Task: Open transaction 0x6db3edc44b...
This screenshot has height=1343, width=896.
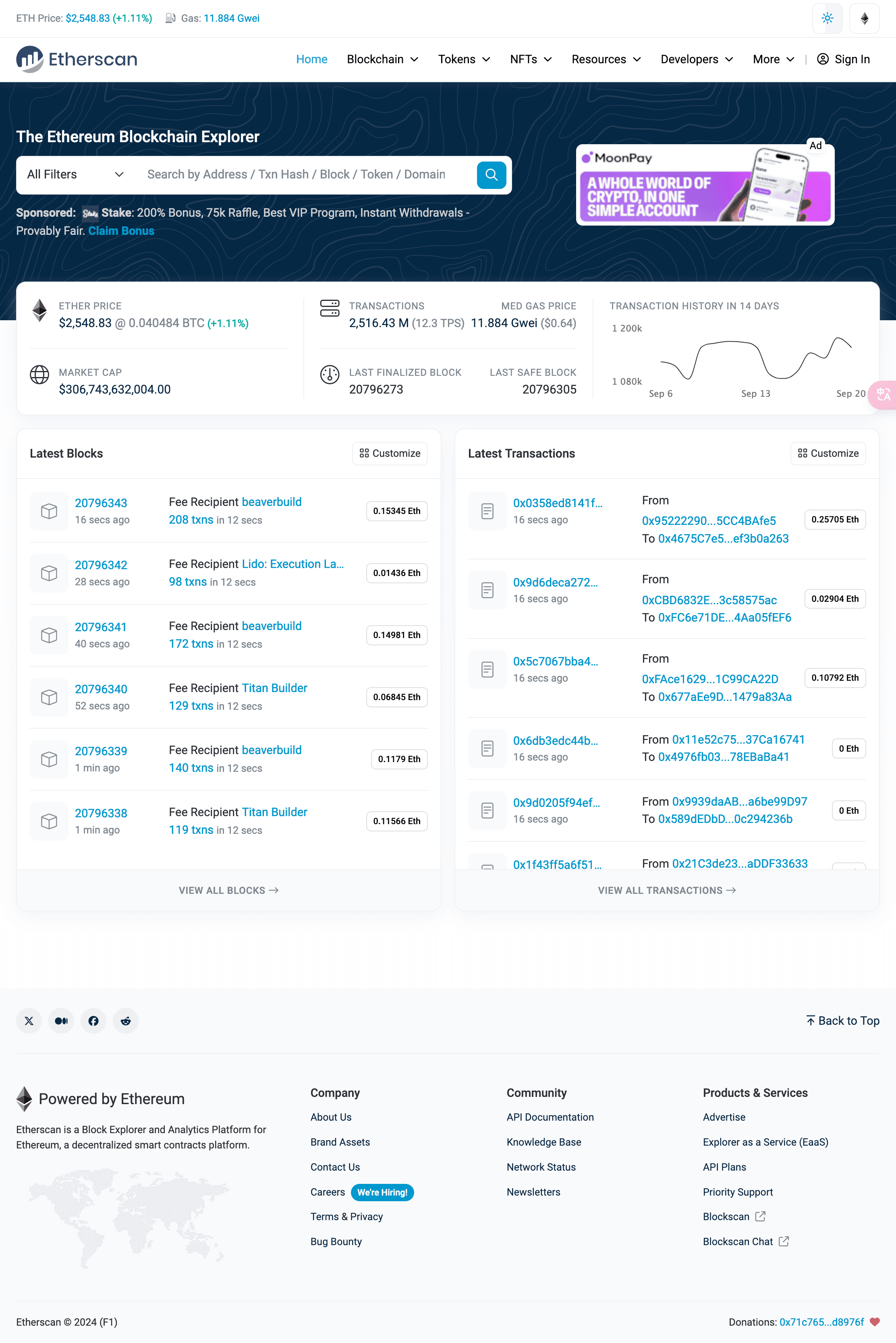Action: tap(556, 740)
